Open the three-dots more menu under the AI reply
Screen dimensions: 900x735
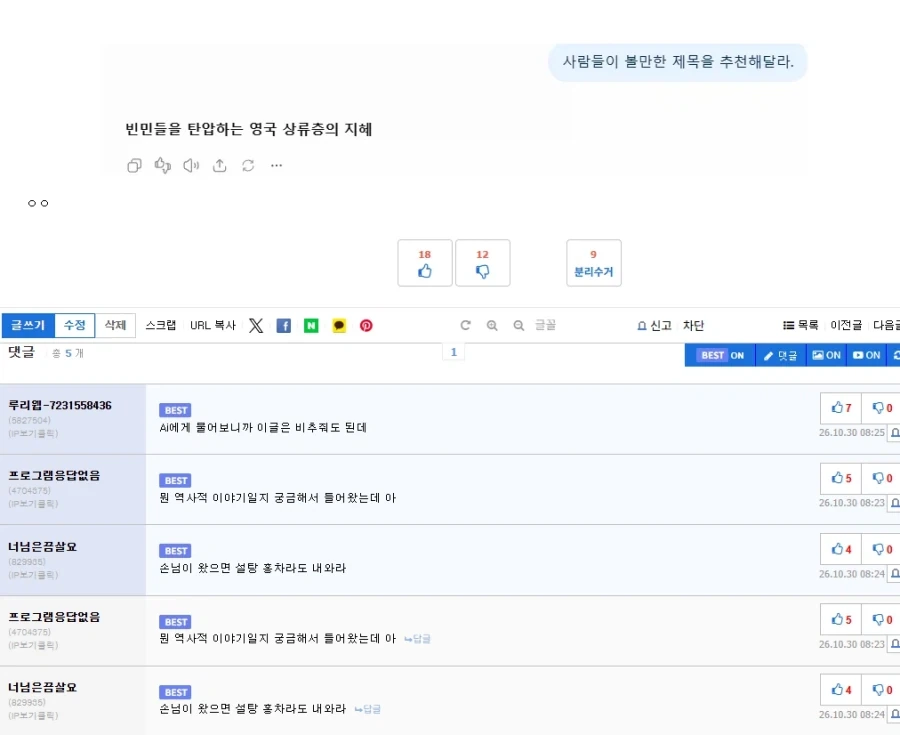point(276,165)
